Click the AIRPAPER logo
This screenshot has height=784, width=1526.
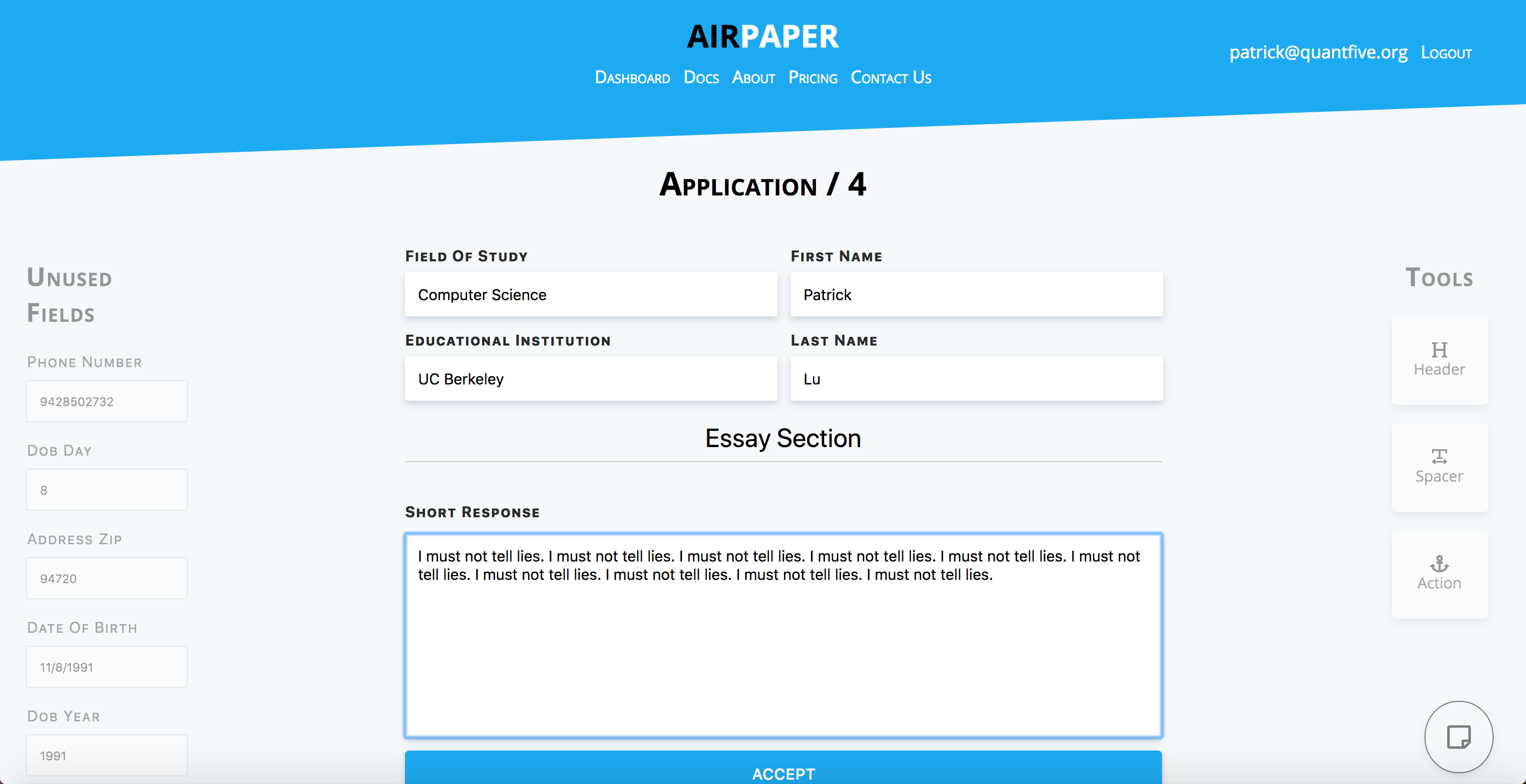762,36
